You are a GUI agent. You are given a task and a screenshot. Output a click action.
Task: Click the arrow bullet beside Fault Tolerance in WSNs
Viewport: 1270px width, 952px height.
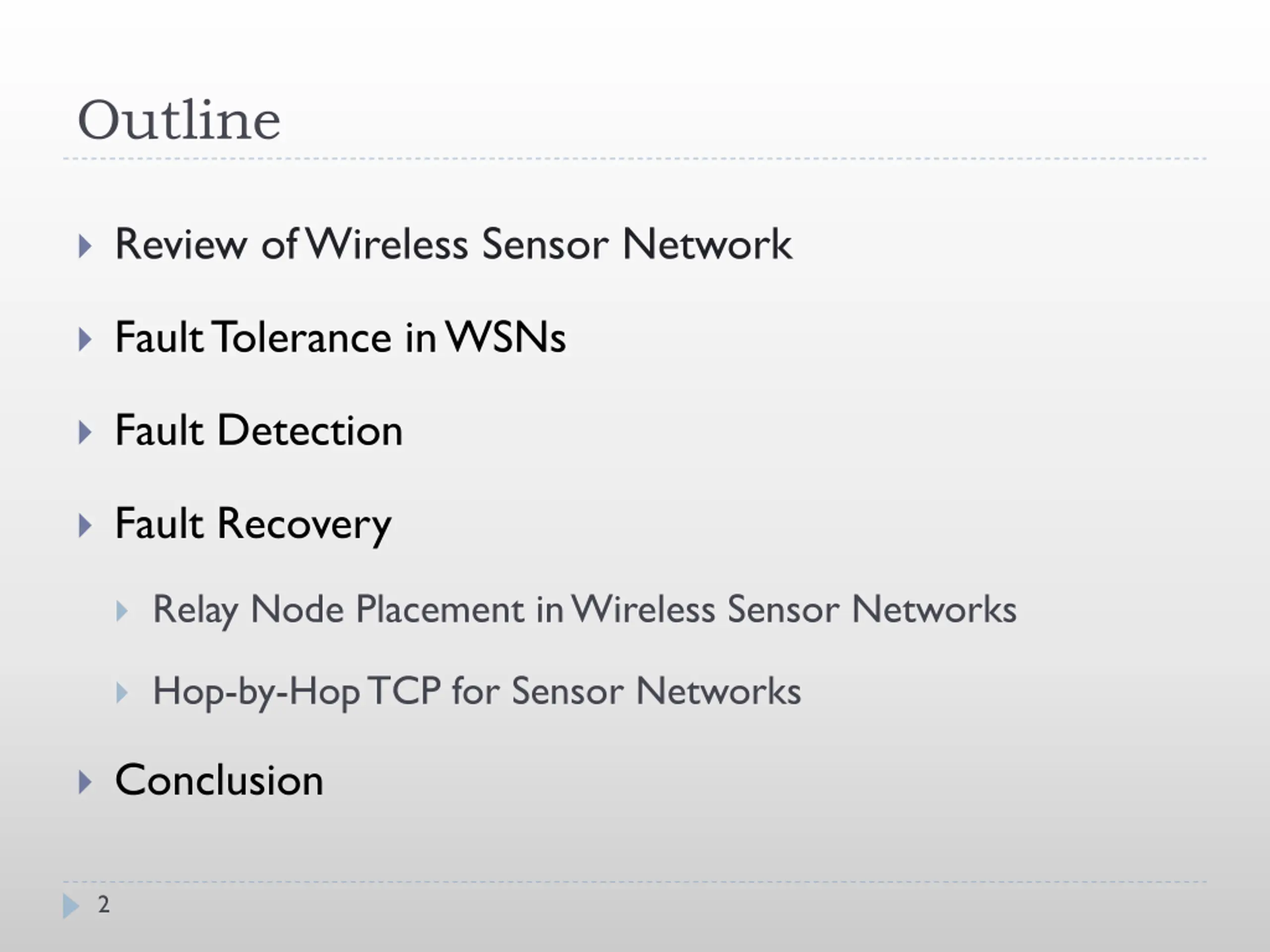point(85,339)
